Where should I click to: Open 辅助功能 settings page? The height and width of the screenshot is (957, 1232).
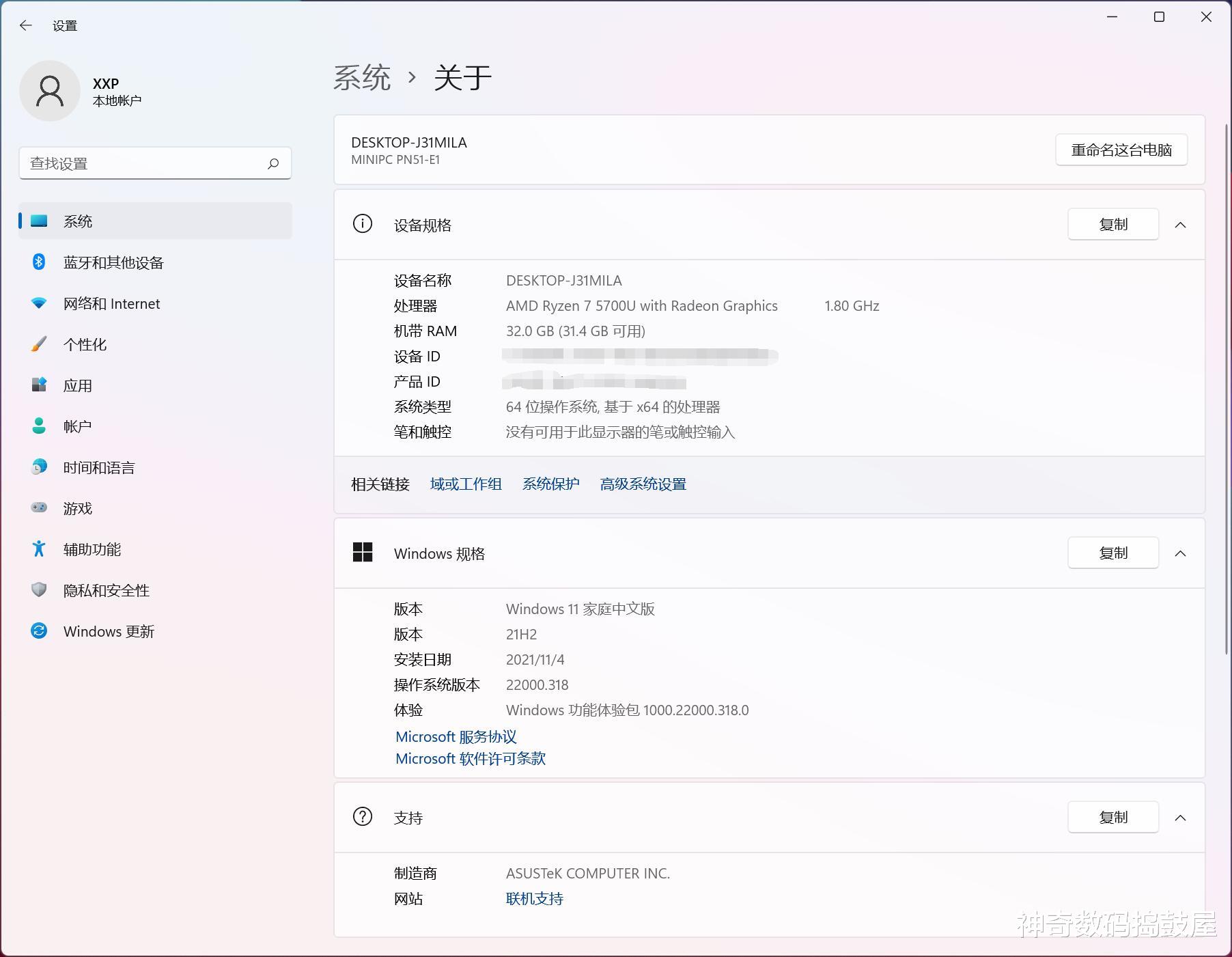(x=156, y=549)
